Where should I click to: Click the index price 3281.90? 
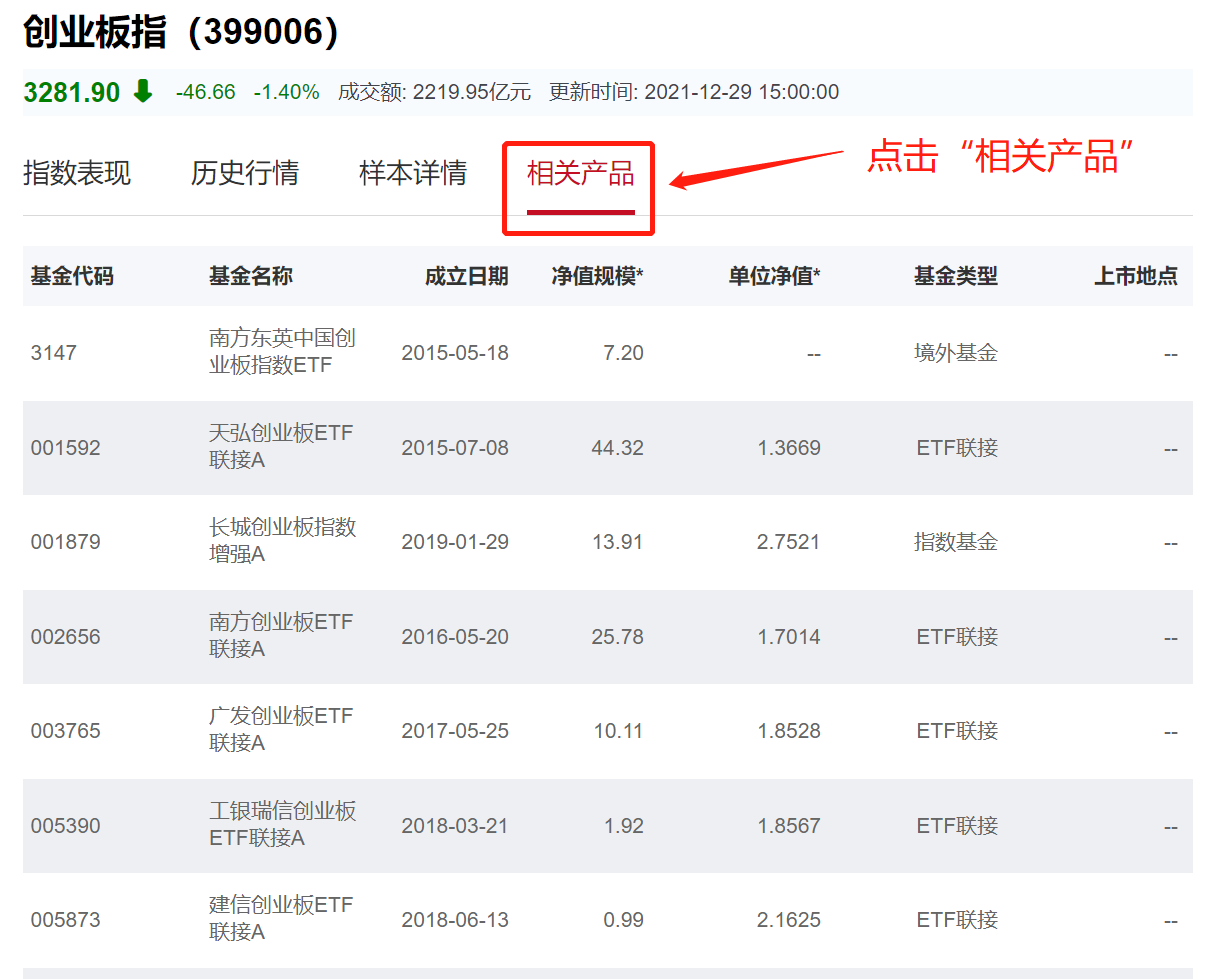72,92
